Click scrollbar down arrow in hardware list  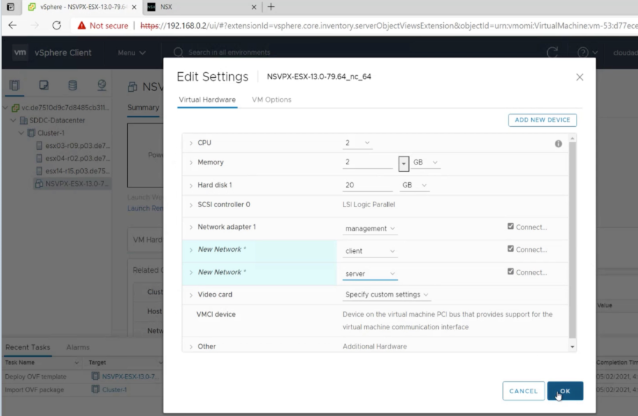click(572, 347)
